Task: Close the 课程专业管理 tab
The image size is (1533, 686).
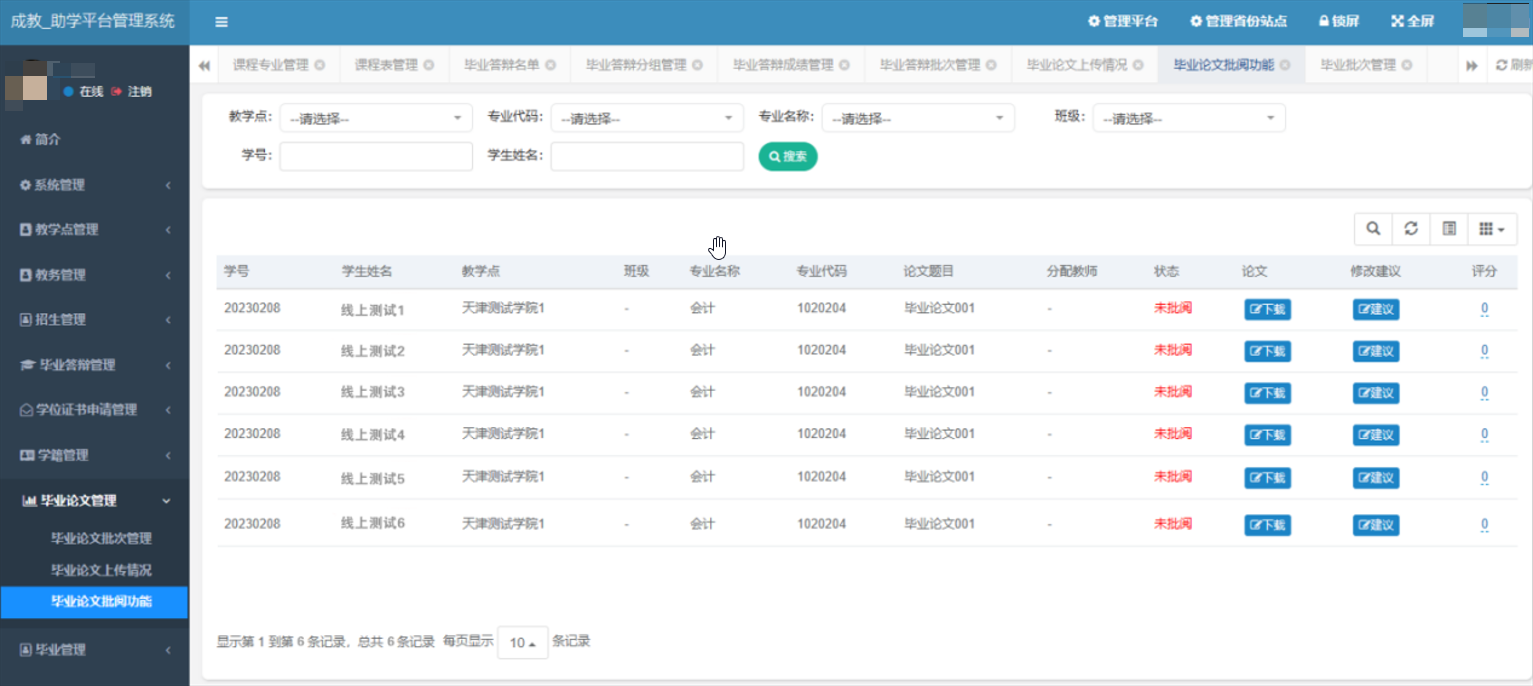Action: click(319, 65)
